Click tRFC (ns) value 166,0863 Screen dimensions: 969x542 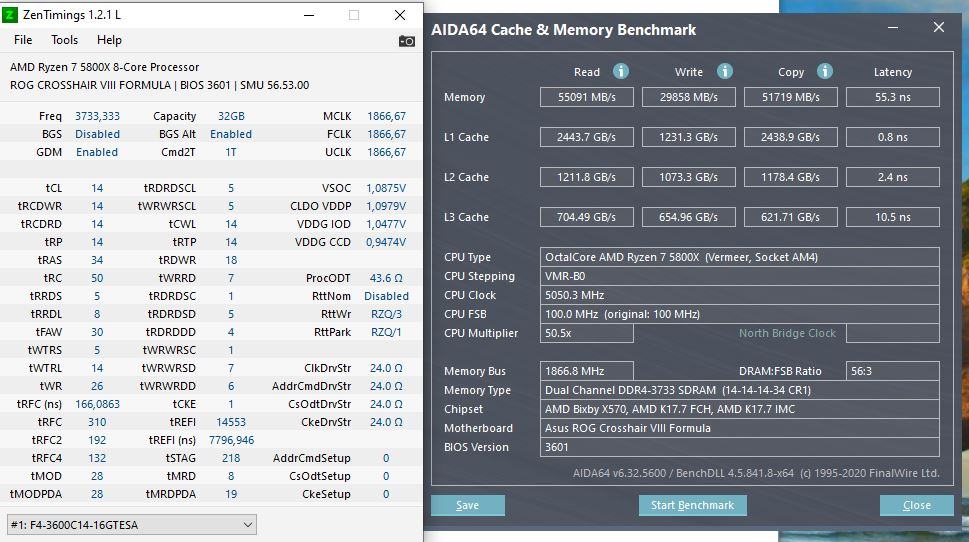pyautogui.click(x=97, y=404)
